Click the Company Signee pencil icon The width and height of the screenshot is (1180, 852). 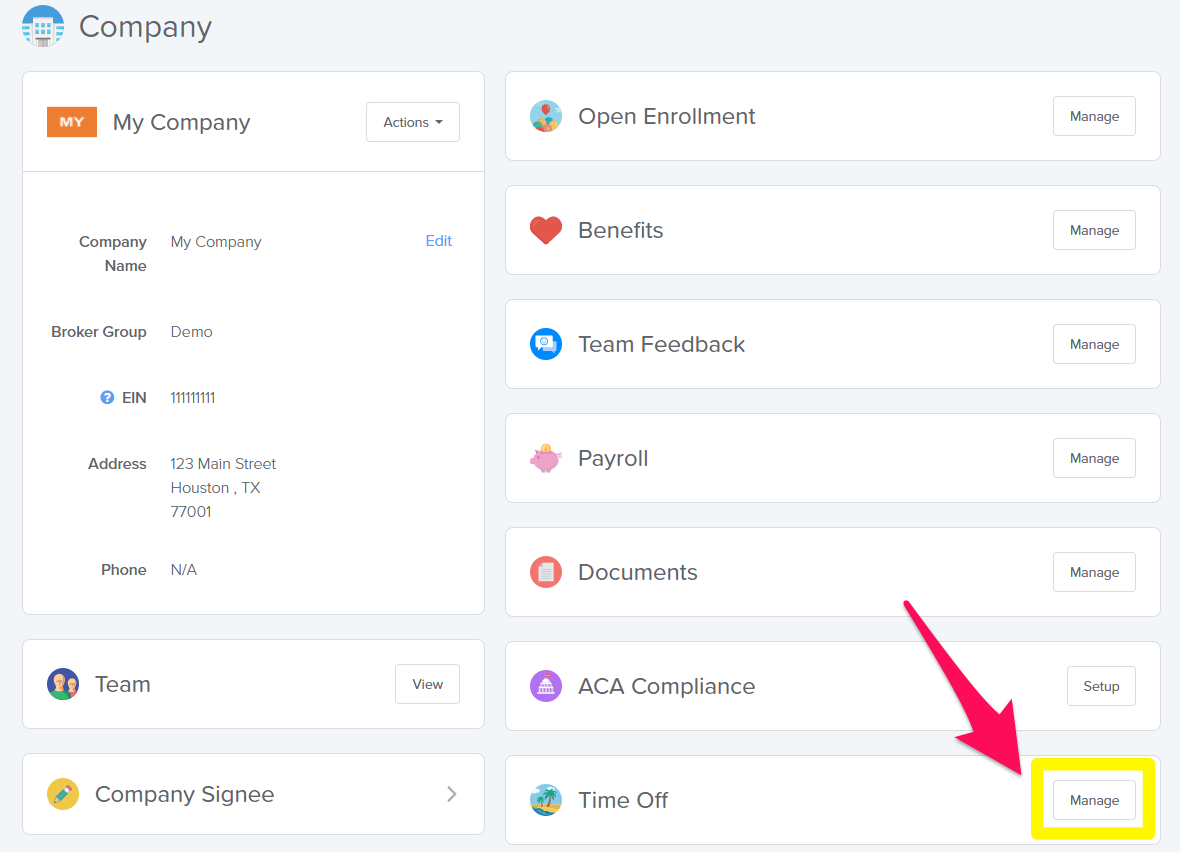pyautogui.click(x=63, y=794)
